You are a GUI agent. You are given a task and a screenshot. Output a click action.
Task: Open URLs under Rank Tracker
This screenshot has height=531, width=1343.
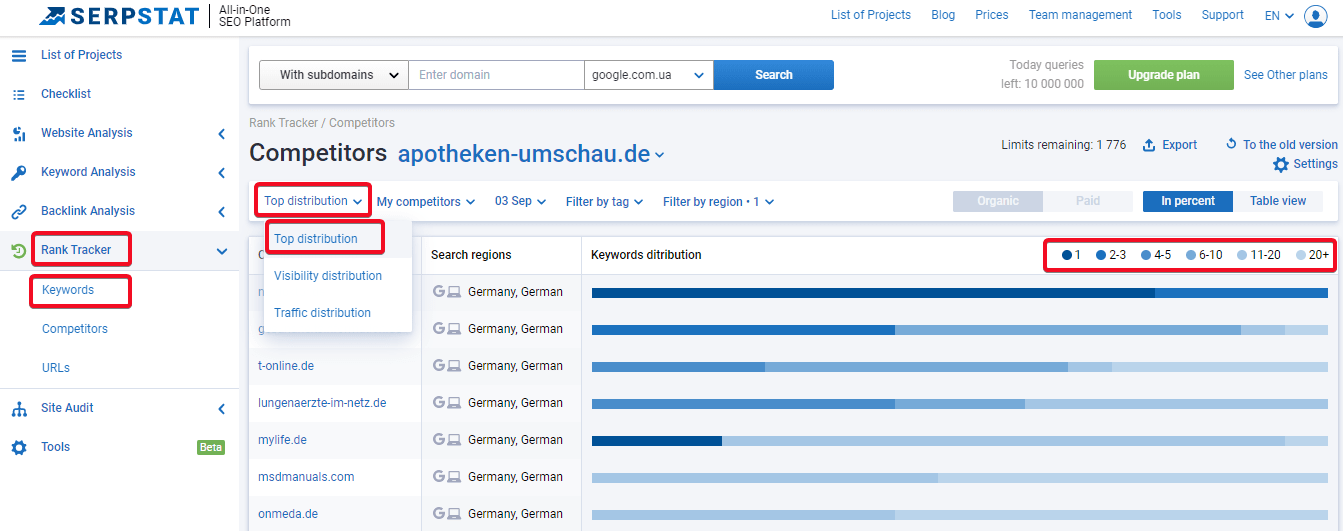pyautogui.click(x=56, y=368)
